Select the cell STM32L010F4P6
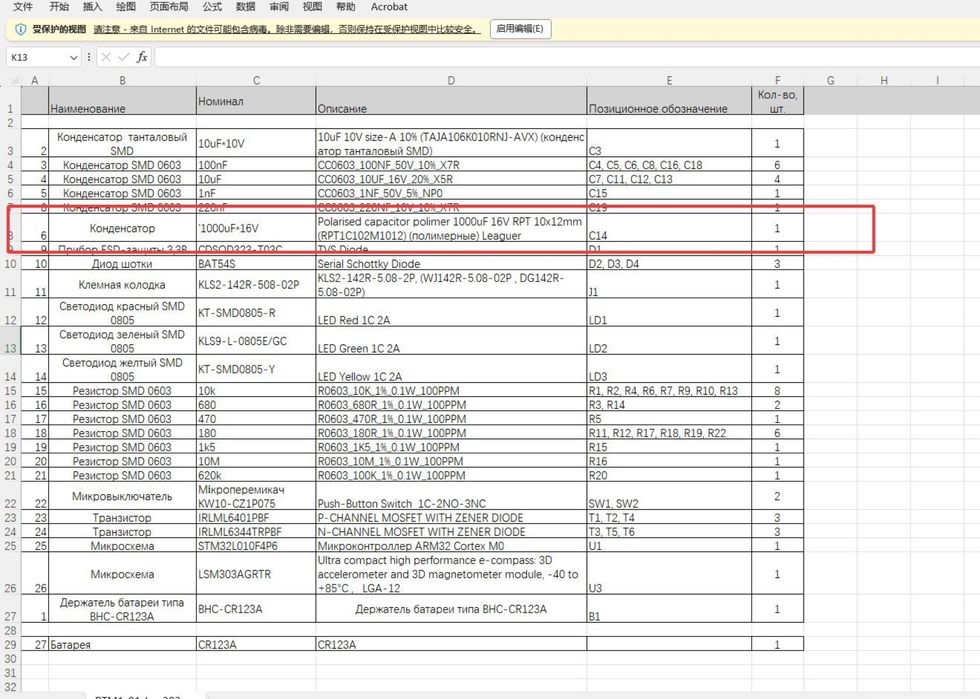This screenshot has height=699, width=980. pyautogui.click(x=256, y=546)
